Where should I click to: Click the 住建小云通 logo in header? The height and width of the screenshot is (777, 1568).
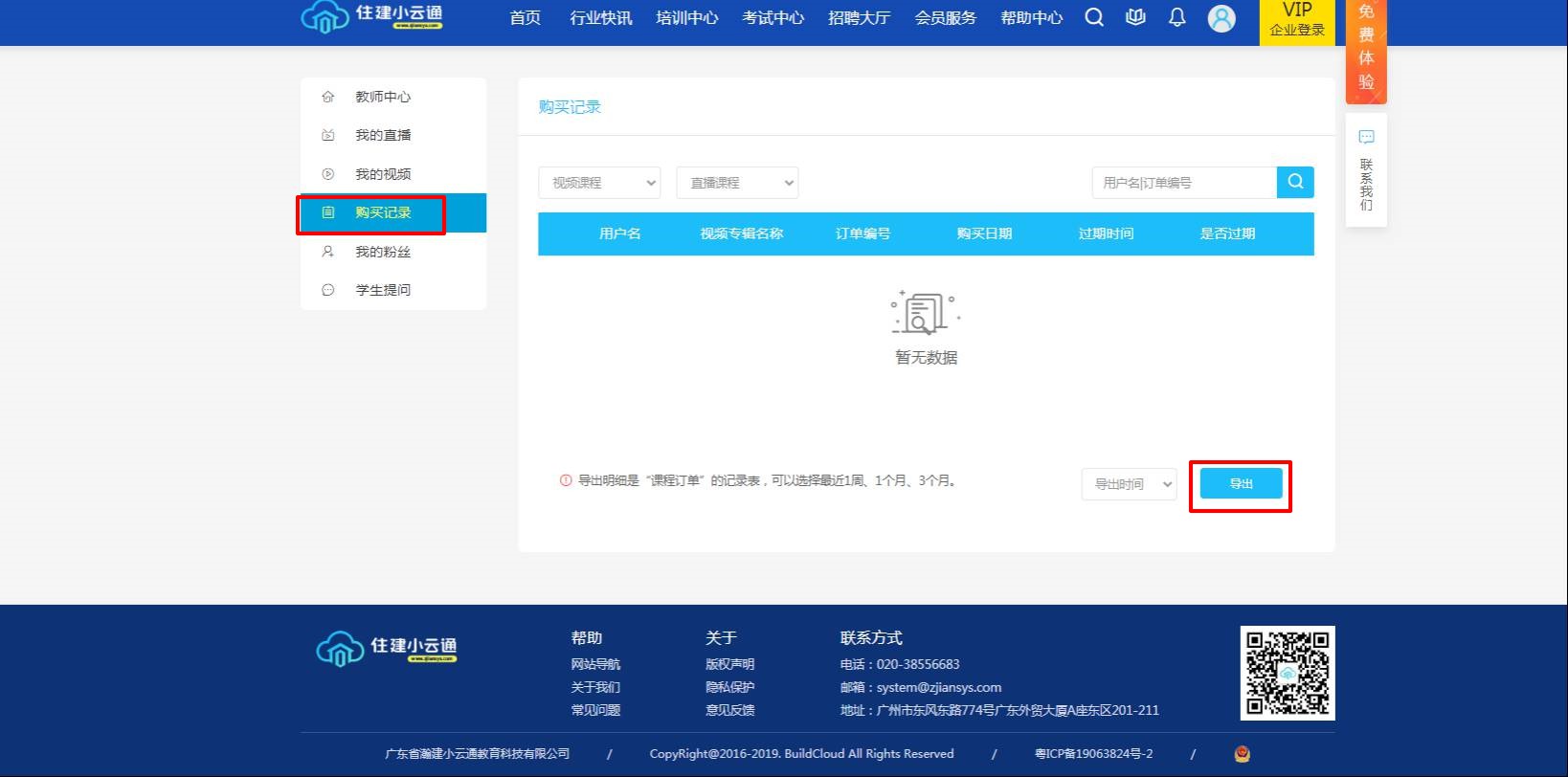[x=371, y=17]
